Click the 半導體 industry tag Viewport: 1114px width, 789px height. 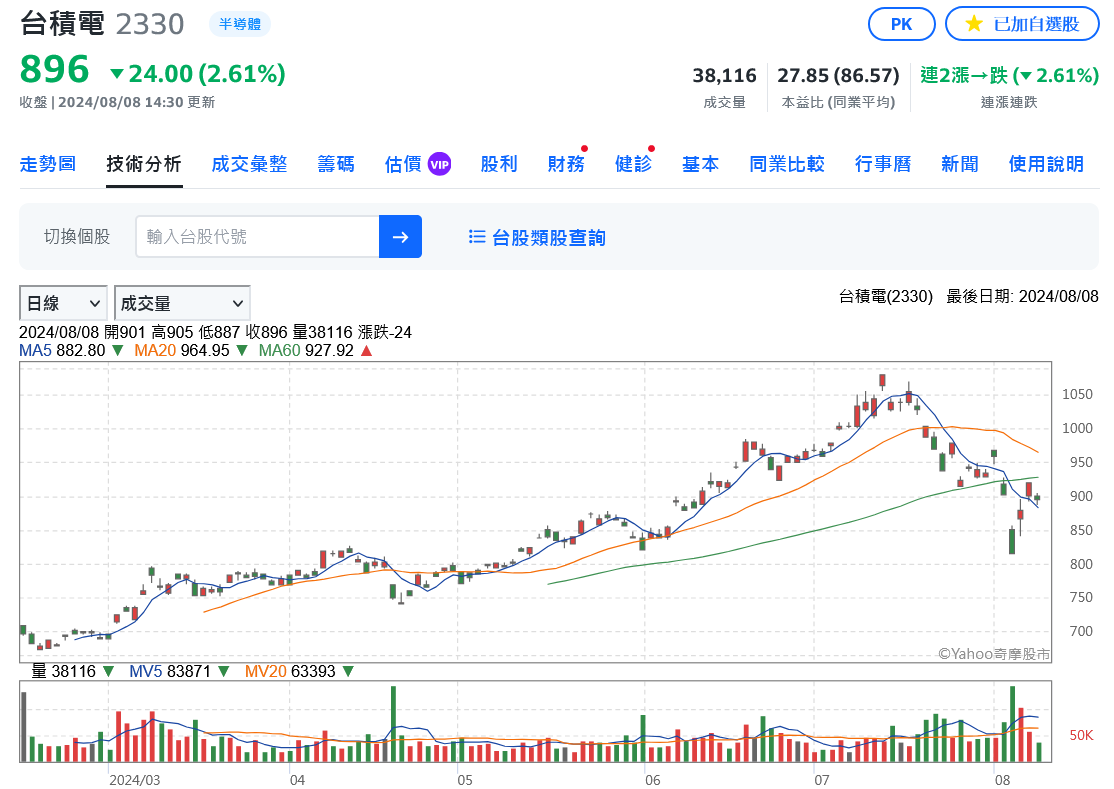point(239,24)
